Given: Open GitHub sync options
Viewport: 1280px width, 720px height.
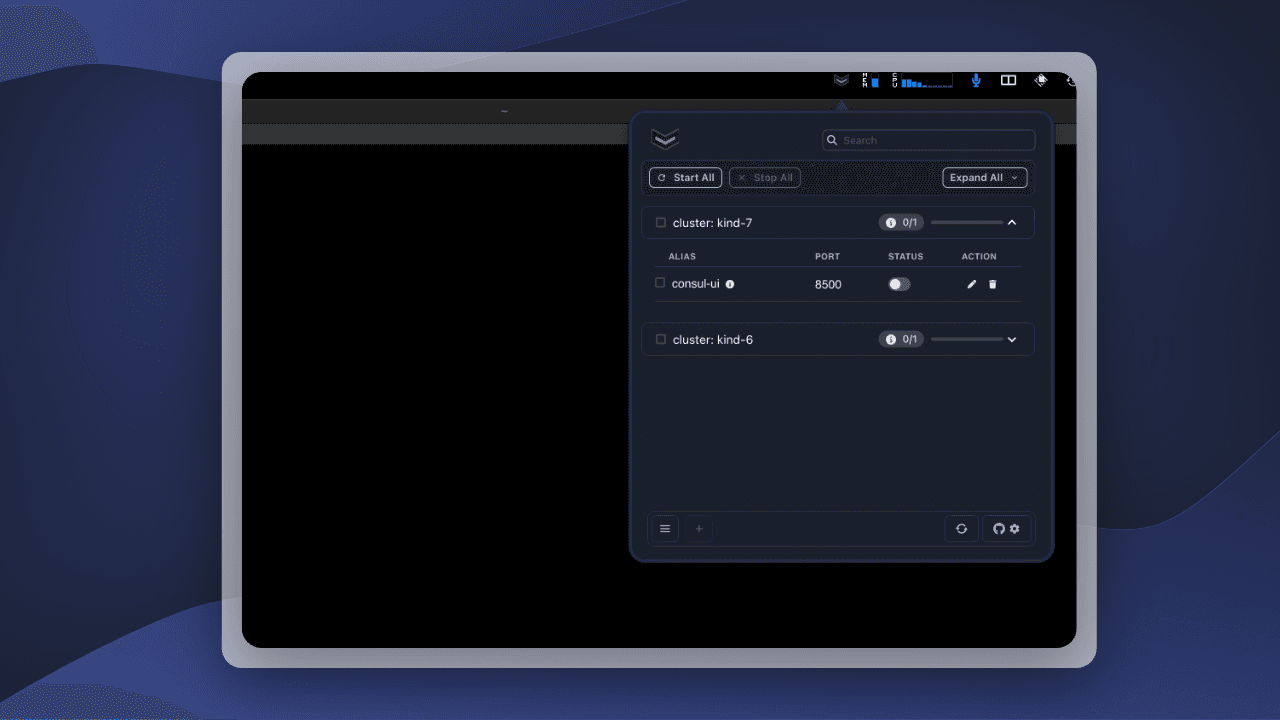Looking at the screenshot, I should pyautogui.click(x=999, y=528).
